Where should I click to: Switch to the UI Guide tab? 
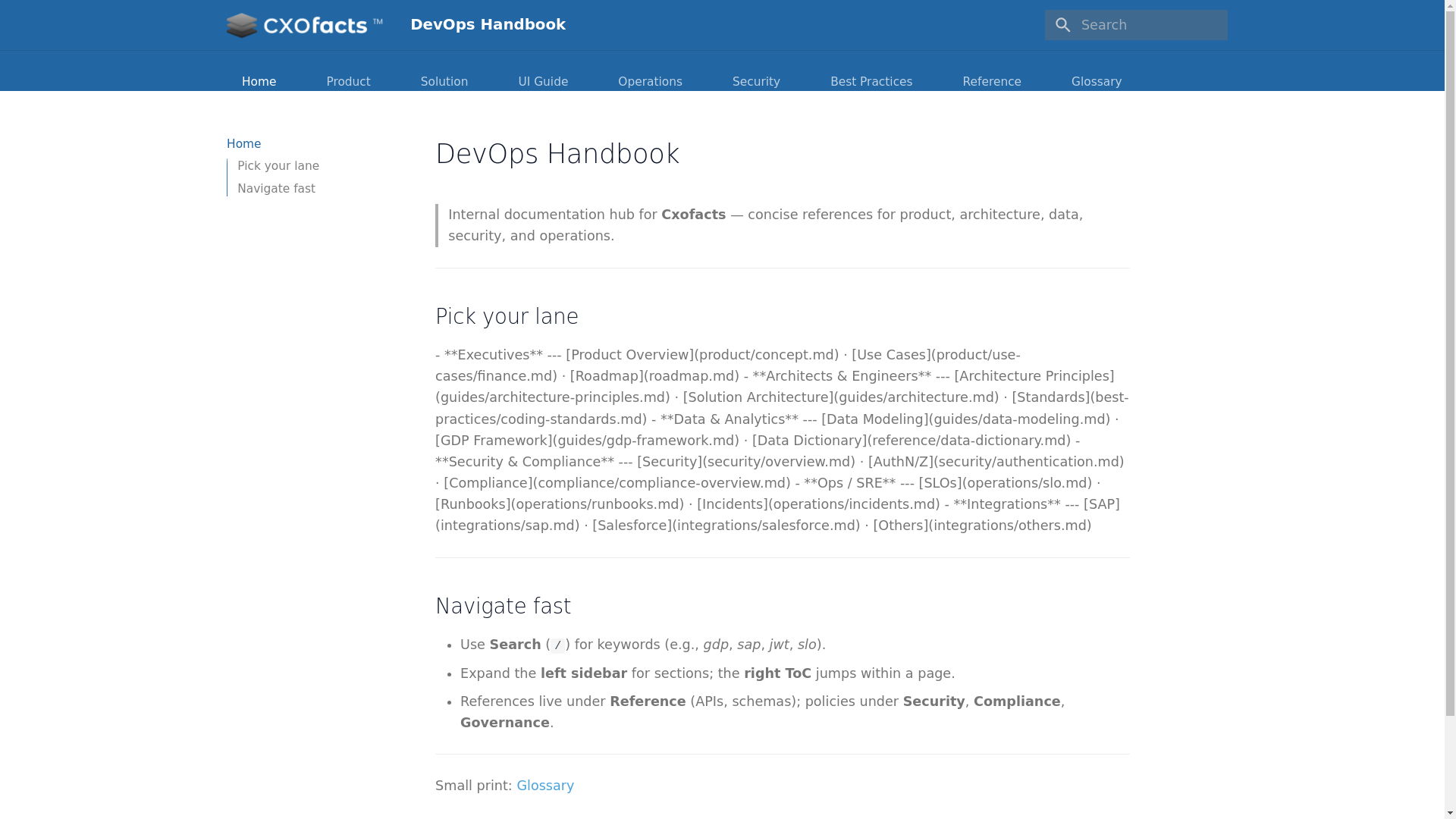(x=543, y=82)
